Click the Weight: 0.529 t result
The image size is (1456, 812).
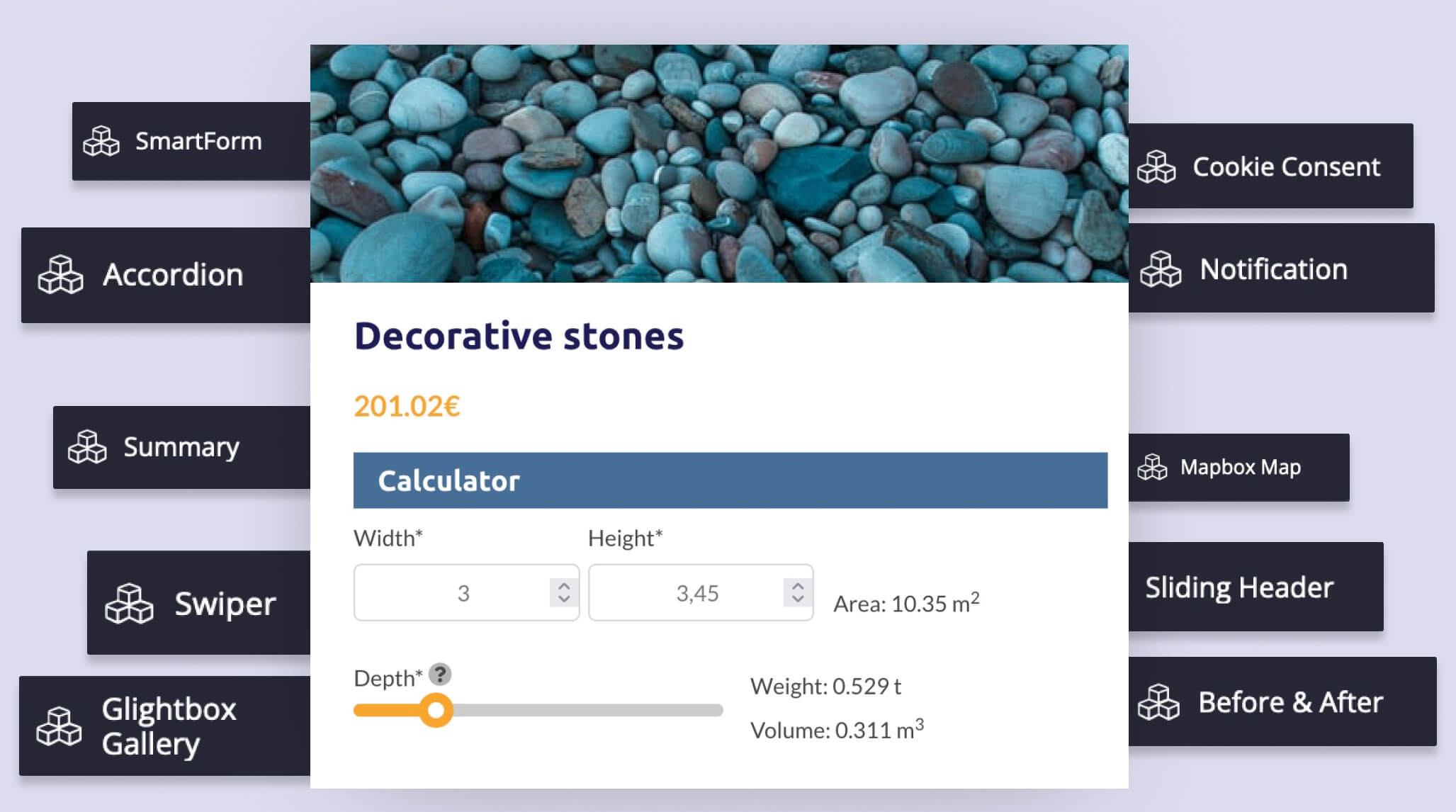point(825,686)
